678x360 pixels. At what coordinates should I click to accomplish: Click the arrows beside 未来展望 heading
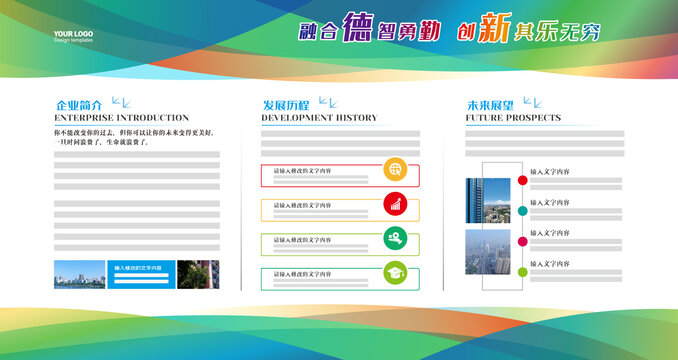[533, 102]
